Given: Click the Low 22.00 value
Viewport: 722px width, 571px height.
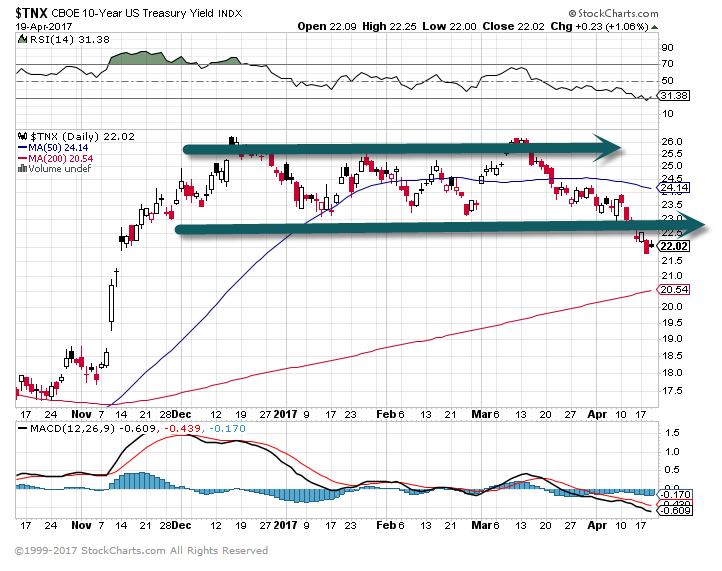Looking at the screenshot, I should pyautogui.click(x=449, y=27).
